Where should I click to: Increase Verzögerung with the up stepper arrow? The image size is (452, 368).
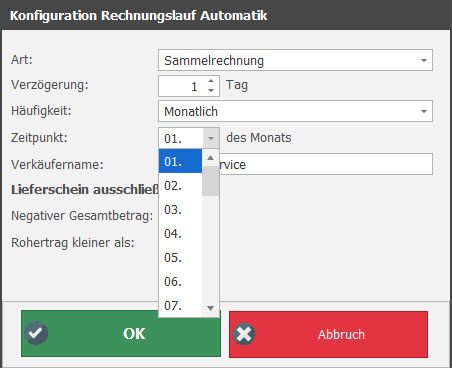click(x=211, y=81)
